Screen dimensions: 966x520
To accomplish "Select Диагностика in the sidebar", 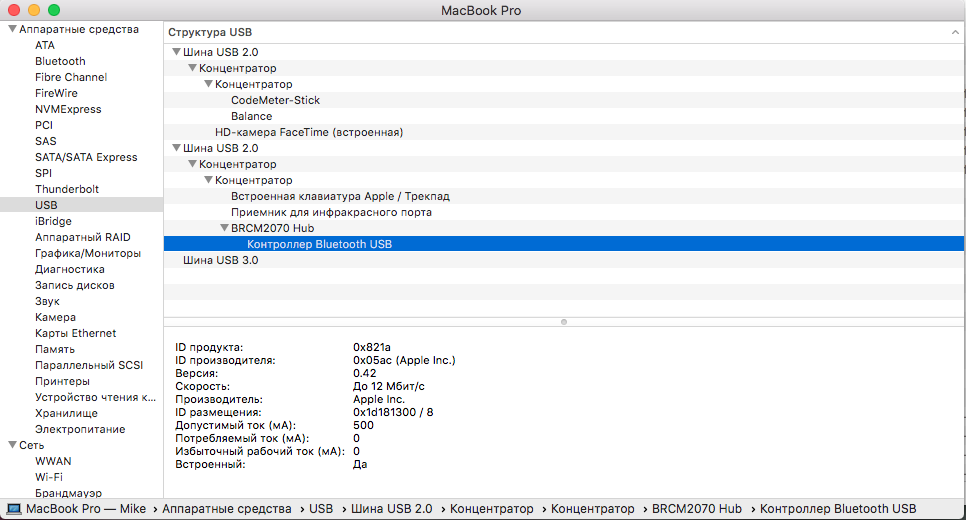I will [70, 269].
